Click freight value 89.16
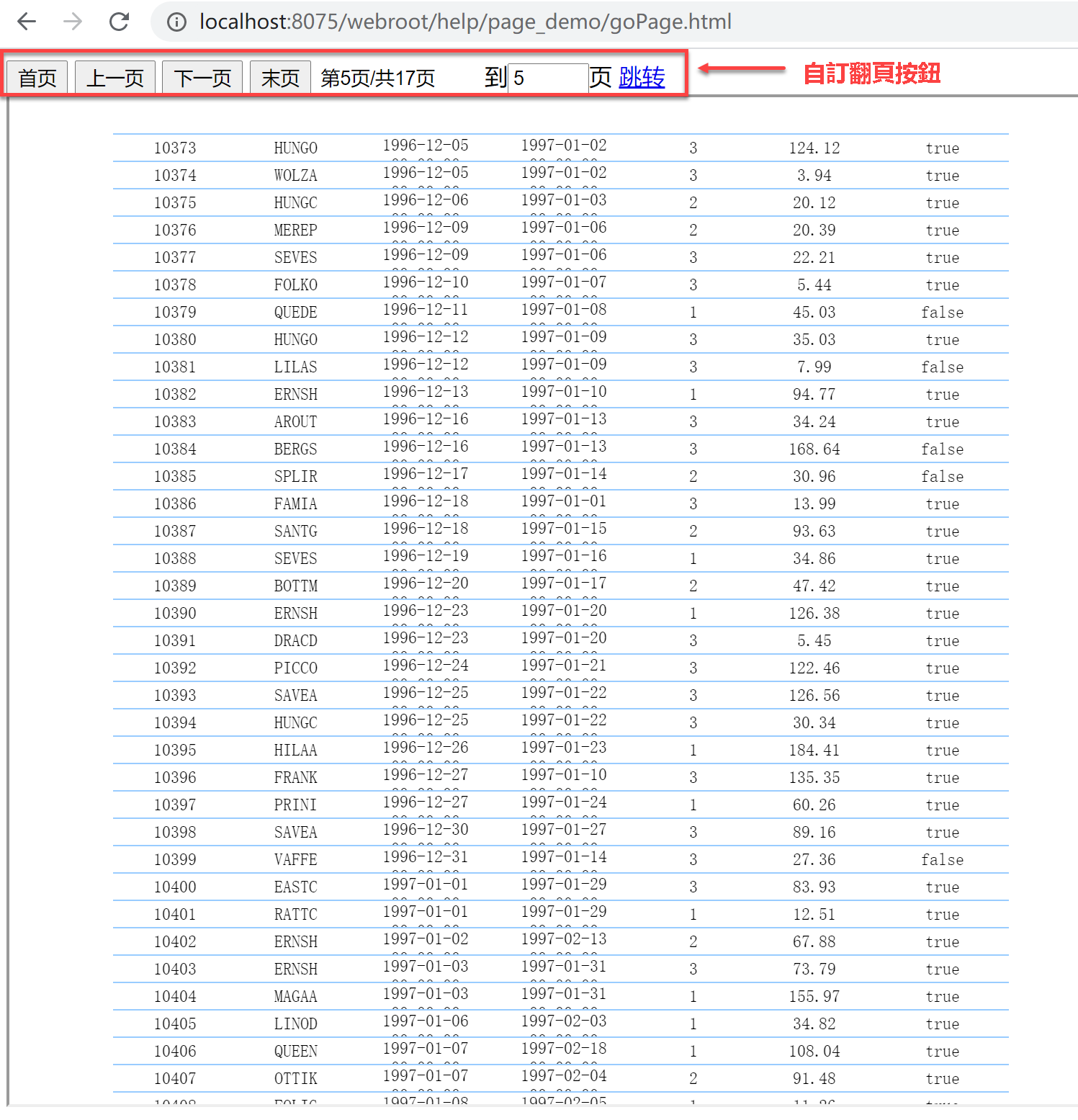This screenshot has height=1120, width=1078. click(x=814, y=833)
